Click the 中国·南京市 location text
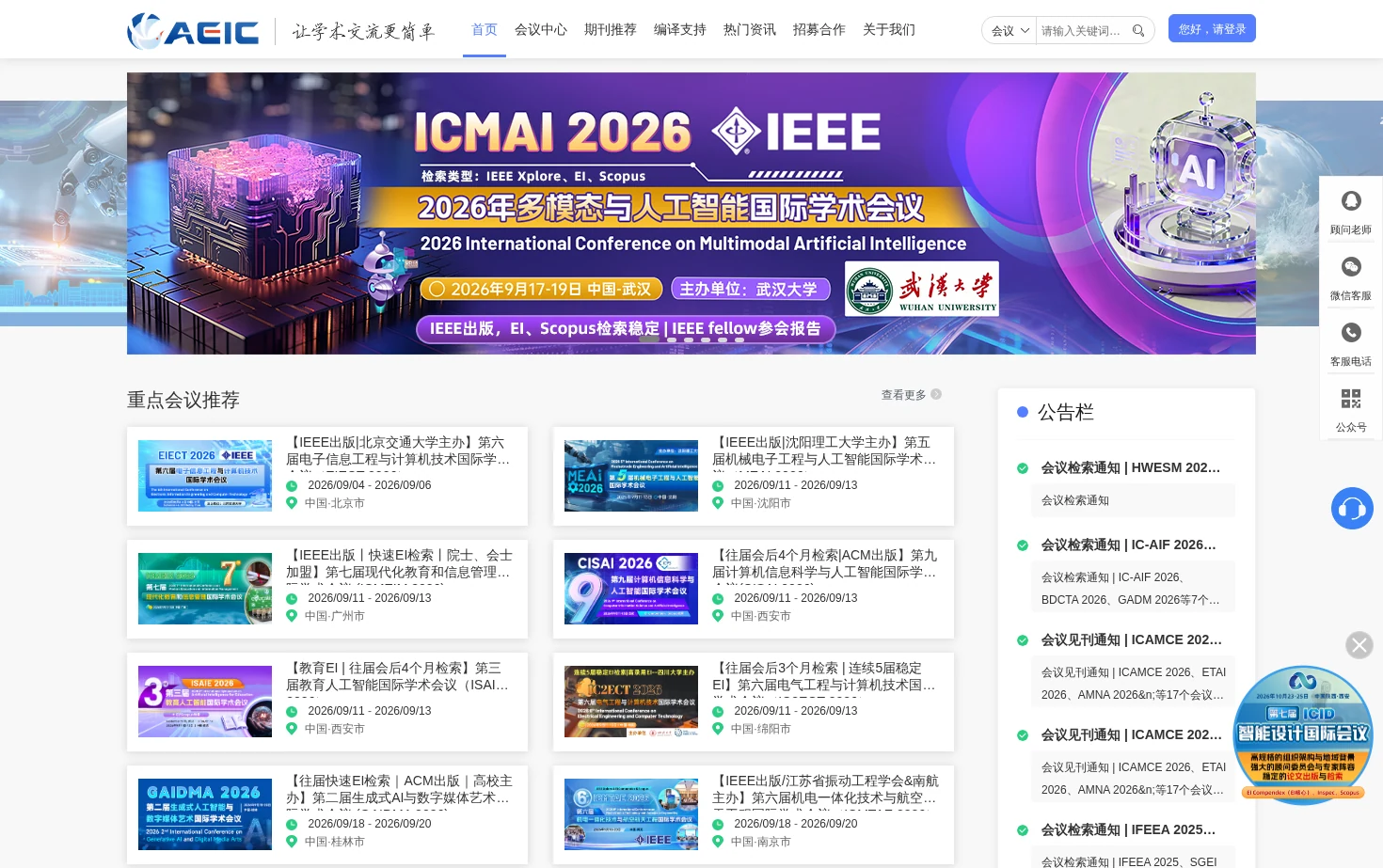 (x=761, y=842)
